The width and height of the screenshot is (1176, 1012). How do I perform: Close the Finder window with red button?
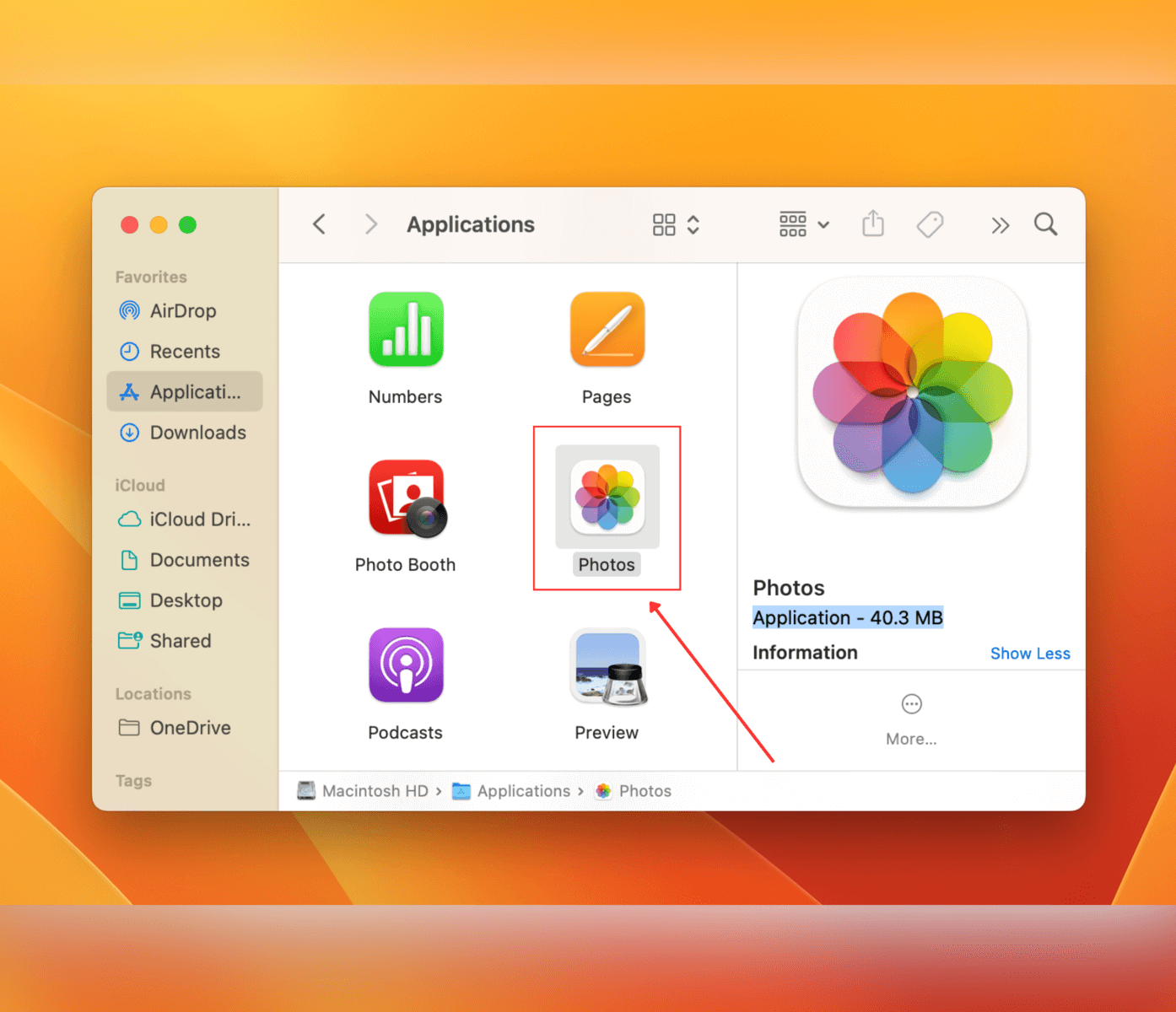coord(130,225)
